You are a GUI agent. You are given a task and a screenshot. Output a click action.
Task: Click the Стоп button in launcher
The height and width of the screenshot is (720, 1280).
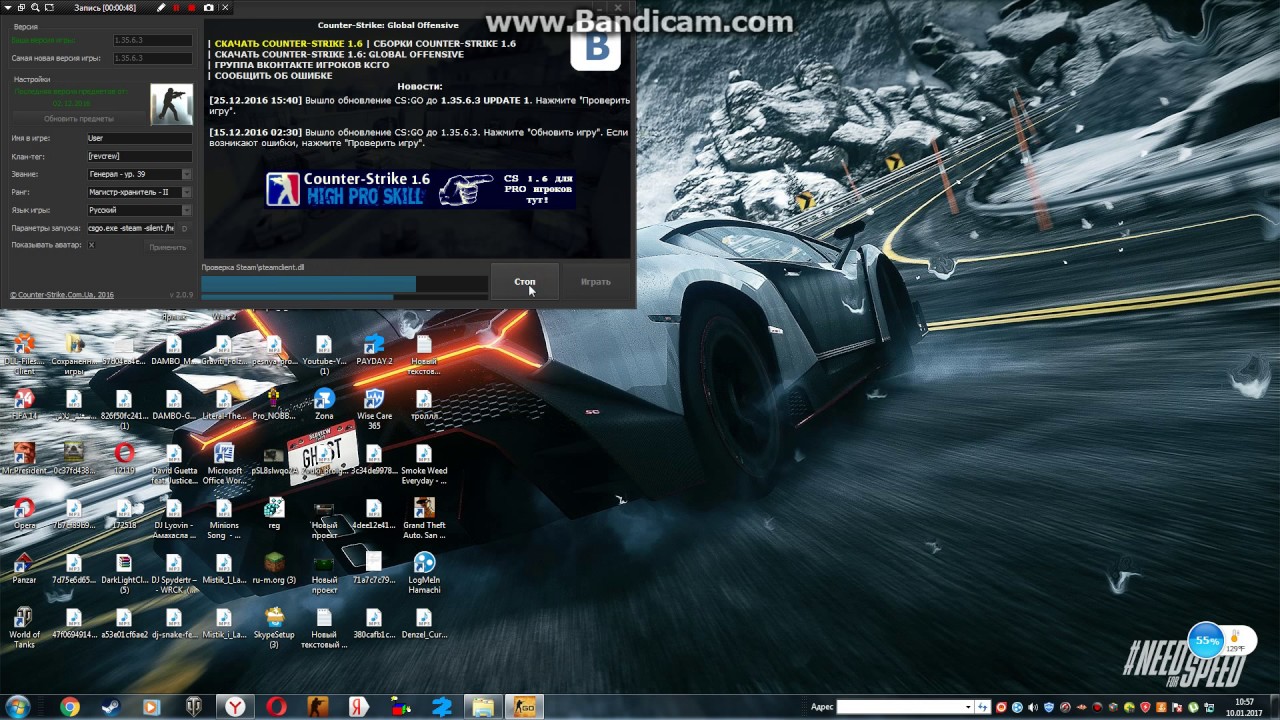click(525, 282)
